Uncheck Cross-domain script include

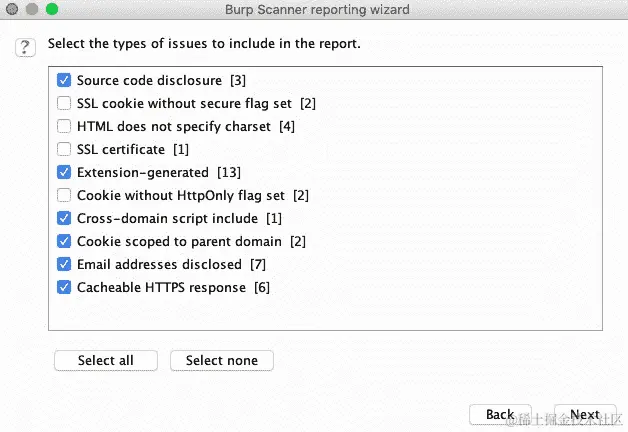[64, 218]
